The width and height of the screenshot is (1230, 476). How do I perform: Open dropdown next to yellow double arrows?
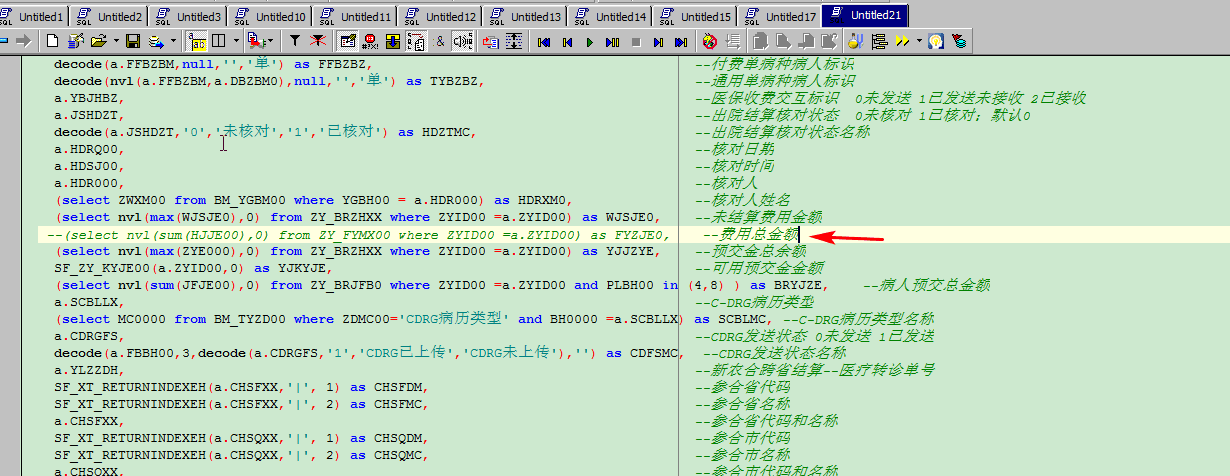click(x=917, y=41)
